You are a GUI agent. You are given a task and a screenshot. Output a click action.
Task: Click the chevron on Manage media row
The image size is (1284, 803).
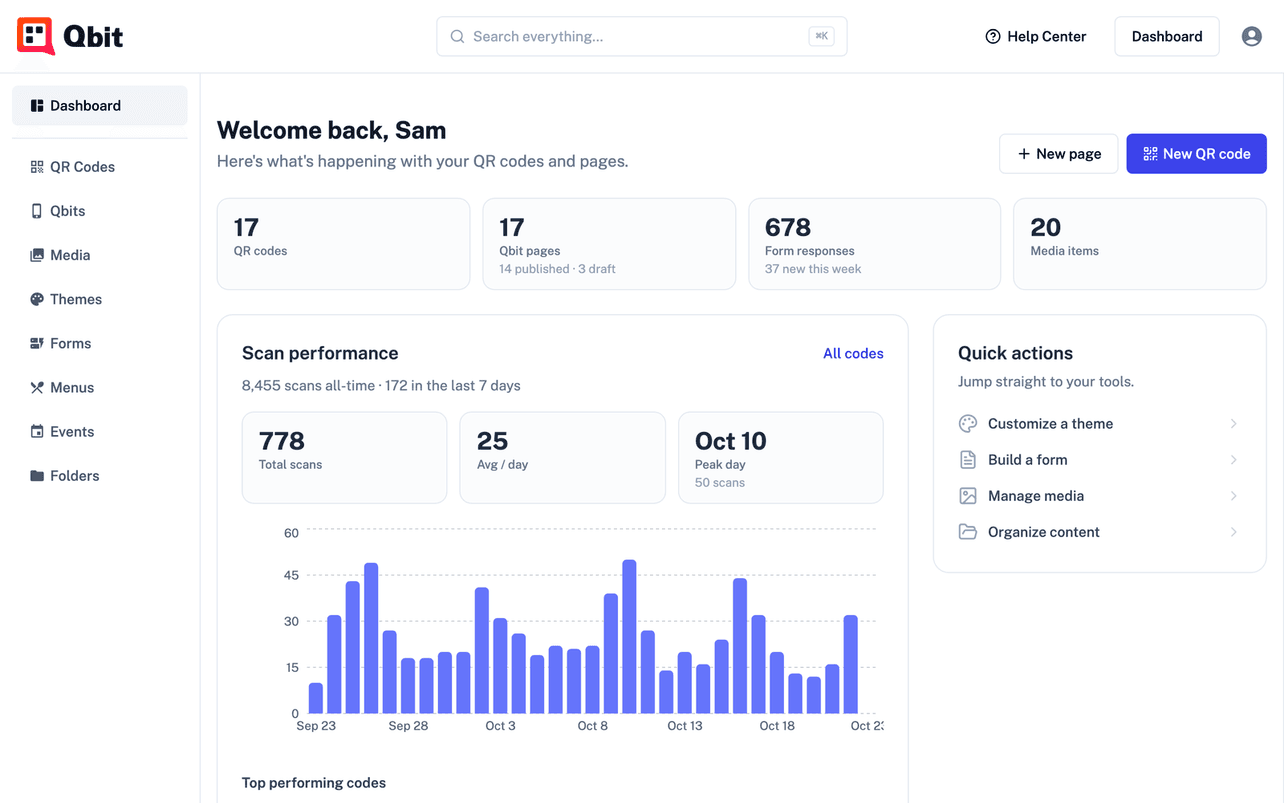[1233, 496]
